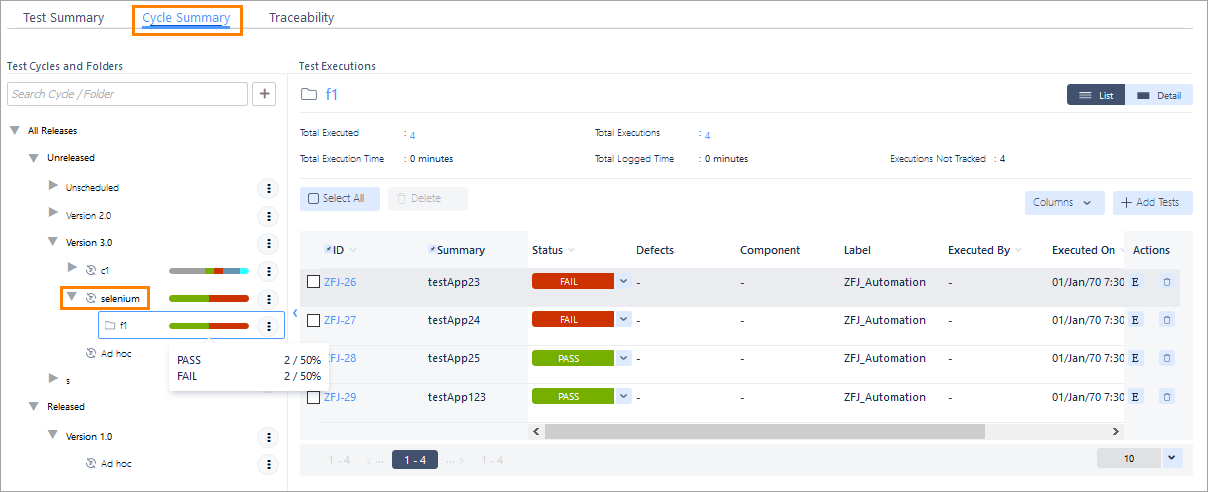The height and width of the screenshot is (492, 1208).
Task: Collapse the Unreleased tree node
Action: [x=34, y=158]
